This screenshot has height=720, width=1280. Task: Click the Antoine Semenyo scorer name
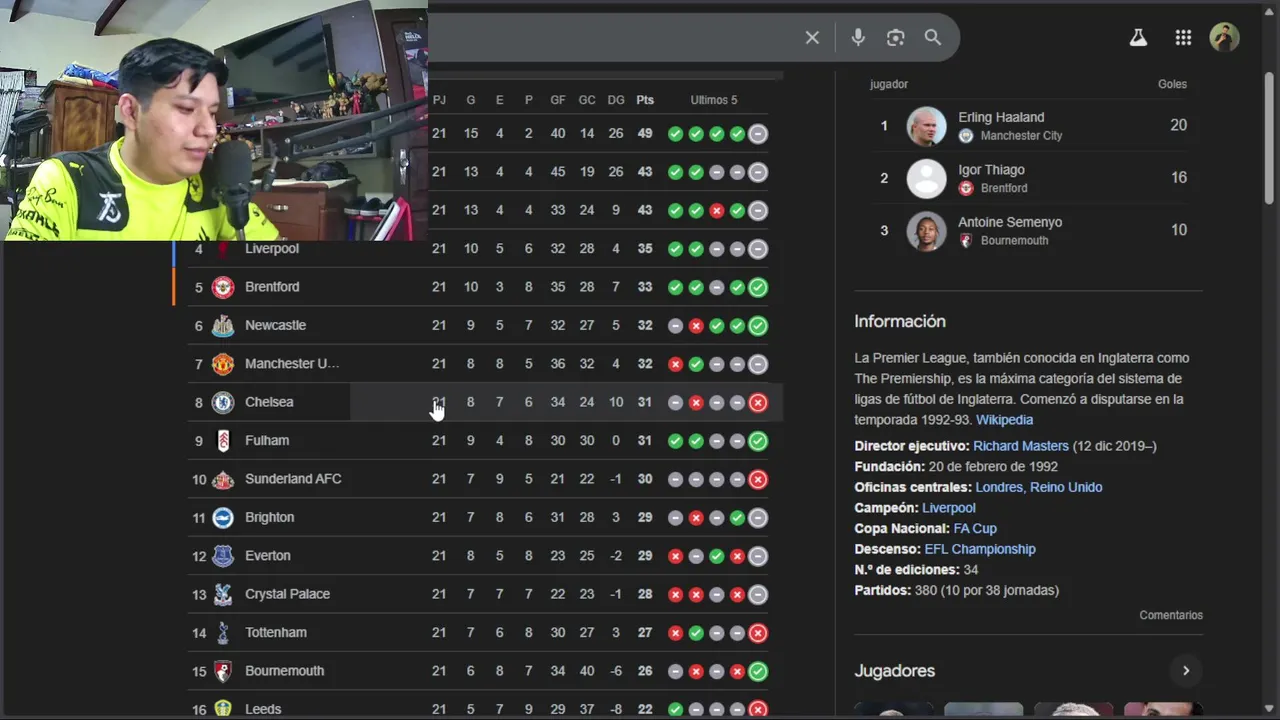tap(1010, 222)
